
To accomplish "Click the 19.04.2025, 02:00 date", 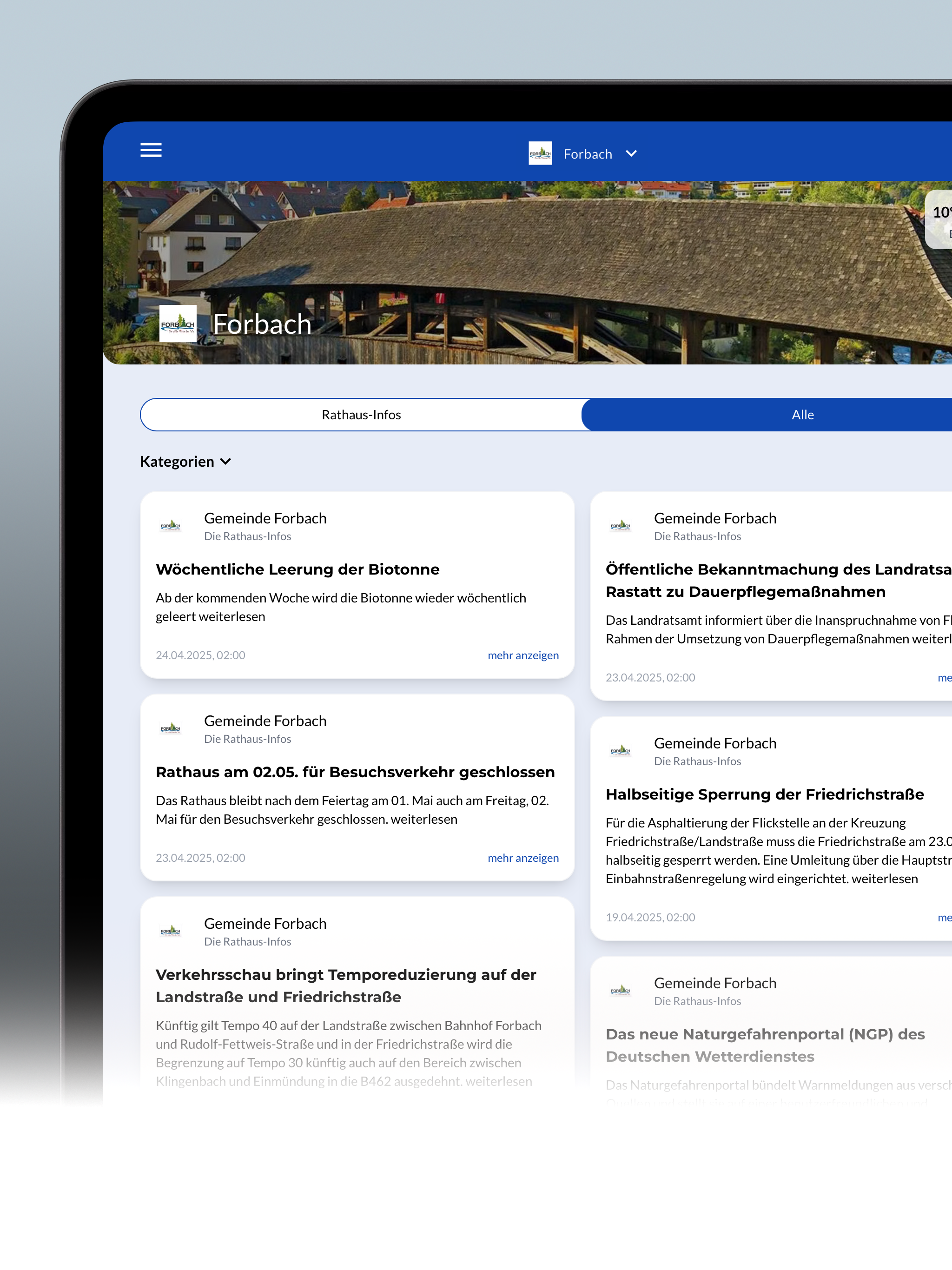I will coord(651,918).
